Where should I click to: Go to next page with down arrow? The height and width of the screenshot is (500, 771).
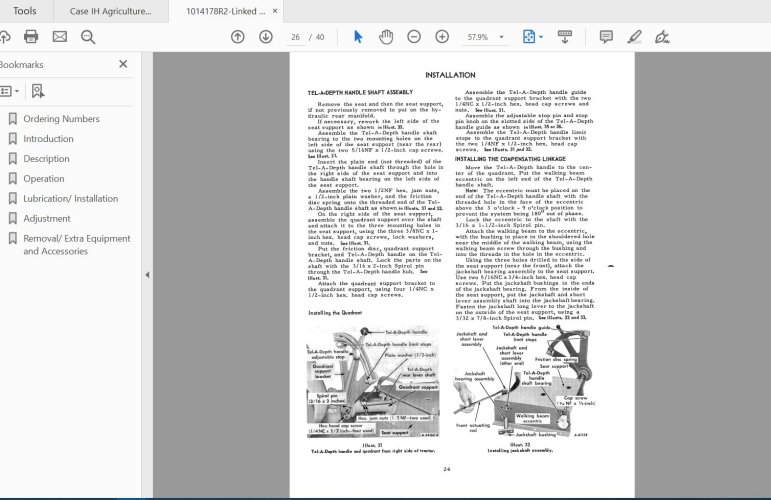(x=266, y=37)
